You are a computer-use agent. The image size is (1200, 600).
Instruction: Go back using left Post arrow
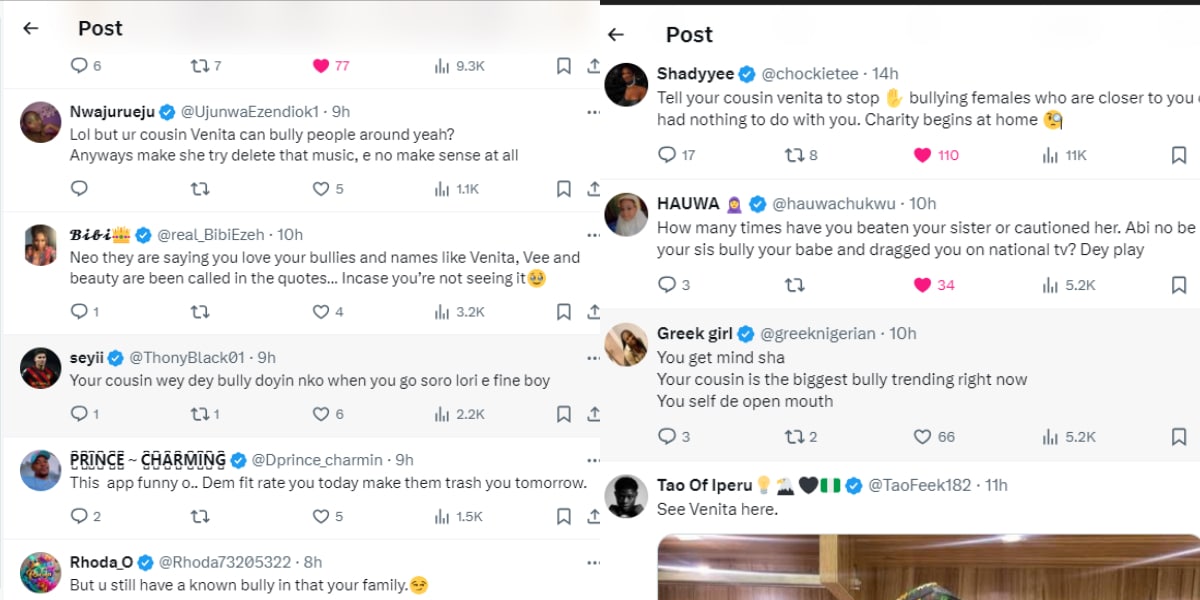pyautogui.click(x=31, y=28)
